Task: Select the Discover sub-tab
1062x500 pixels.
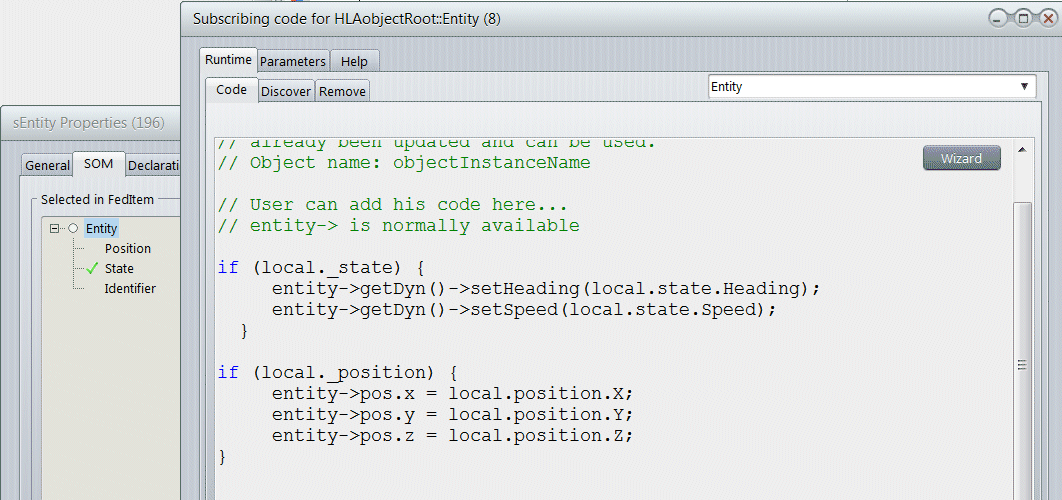Action: click(x=286, y=91)
